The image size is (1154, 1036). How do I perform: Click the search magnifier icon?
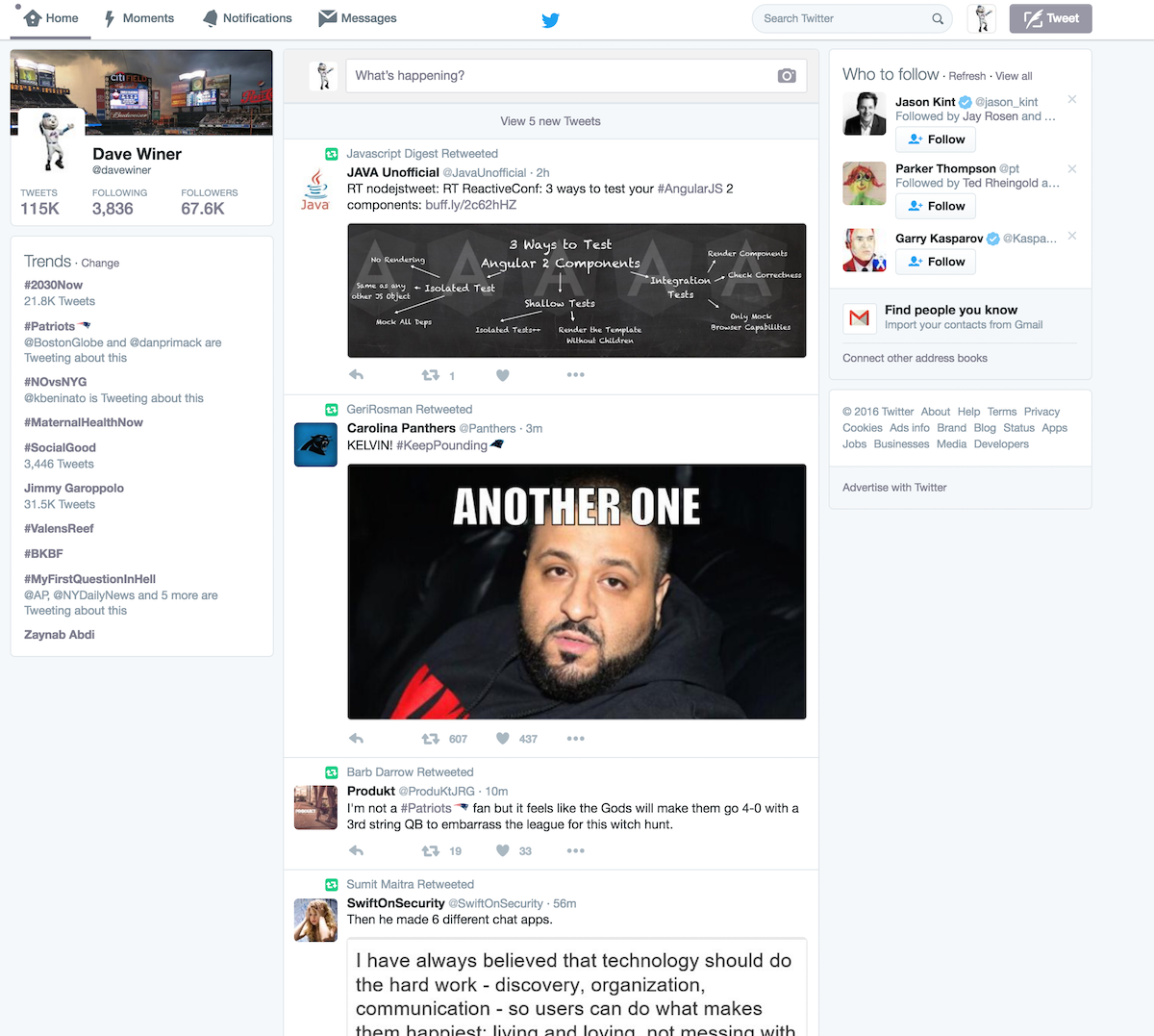pyautogui.click(x=938, y=18)
